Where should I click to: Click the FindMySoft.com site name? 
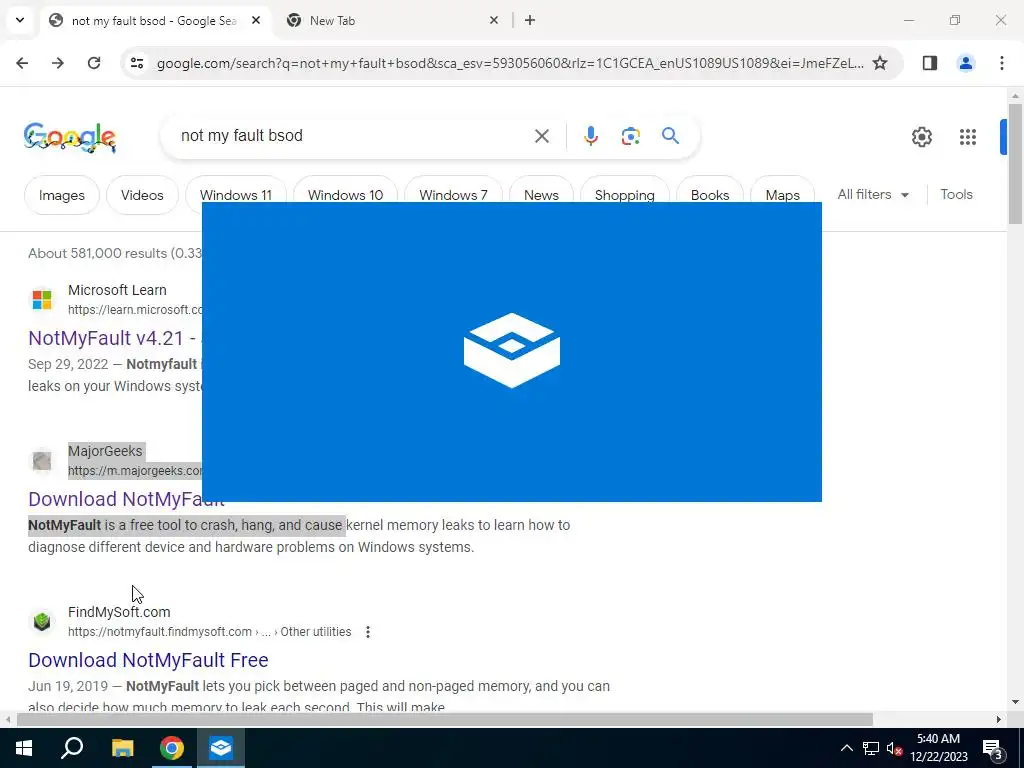[x=119, y=612]
